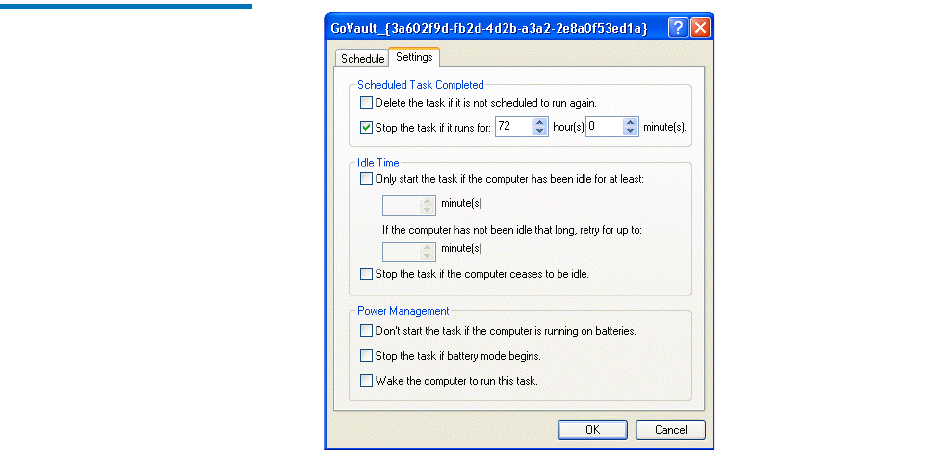Increase the run-time minutes with up arrow

(x=630, y=122)
